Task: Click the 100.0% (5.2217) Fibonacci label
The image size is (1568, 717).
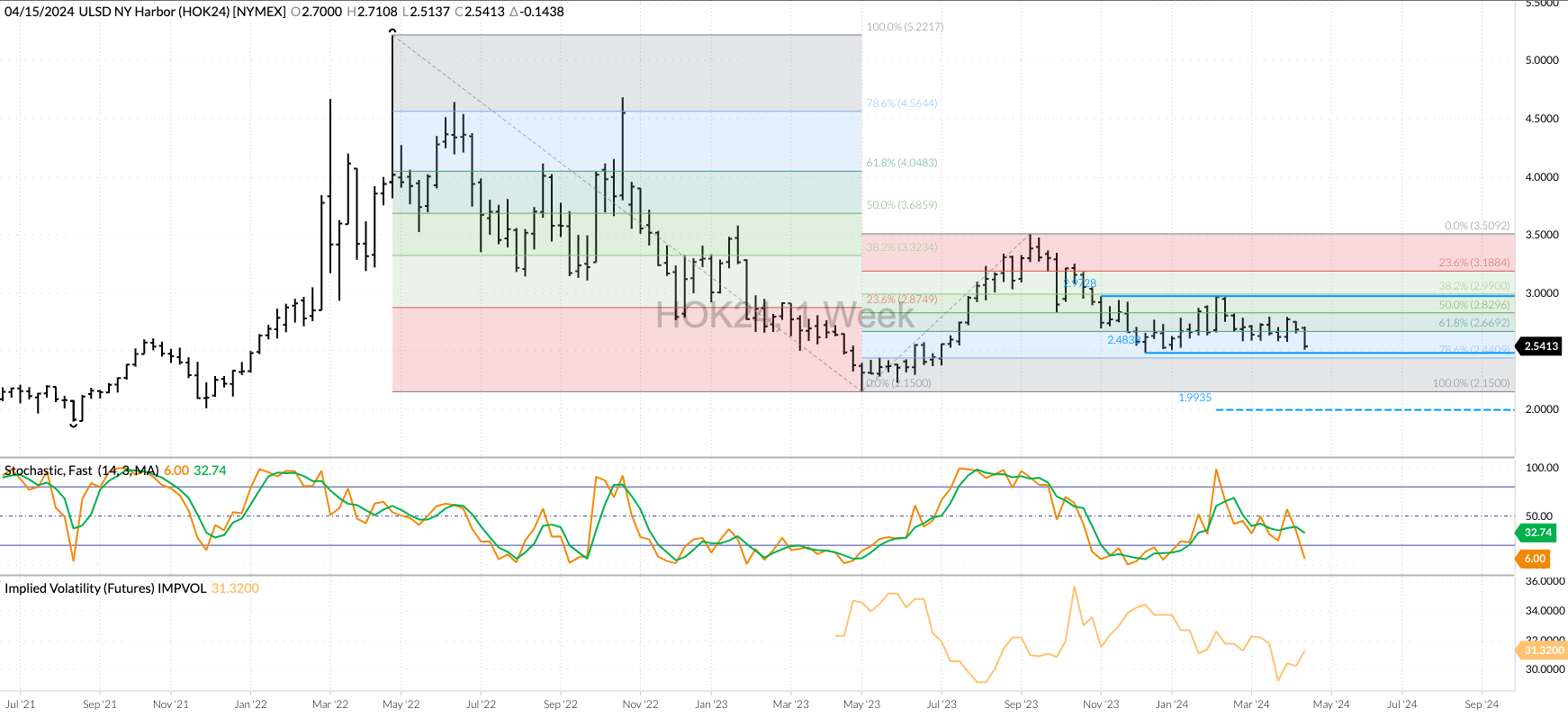Action: [x=905, y=27]
